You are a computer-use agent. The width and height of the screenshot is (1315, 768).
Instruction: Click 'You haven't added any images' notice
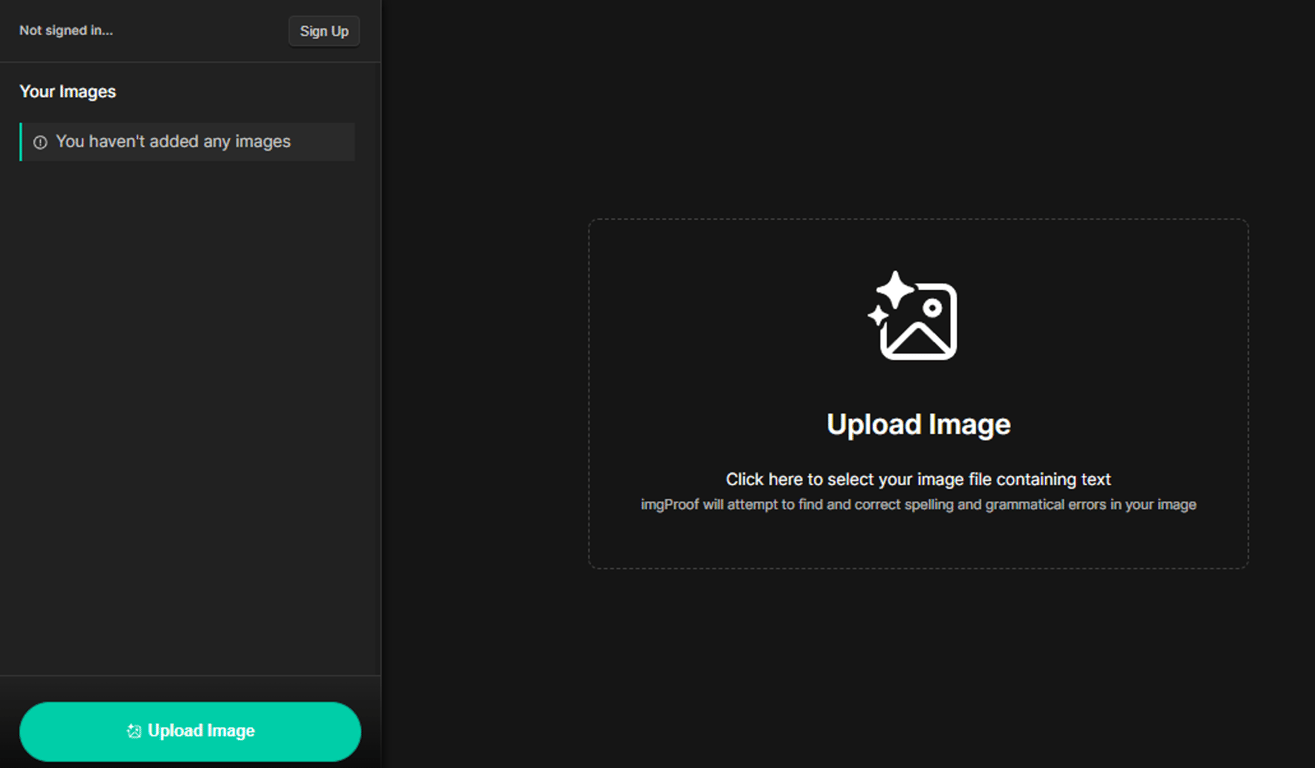coord(187,142)
